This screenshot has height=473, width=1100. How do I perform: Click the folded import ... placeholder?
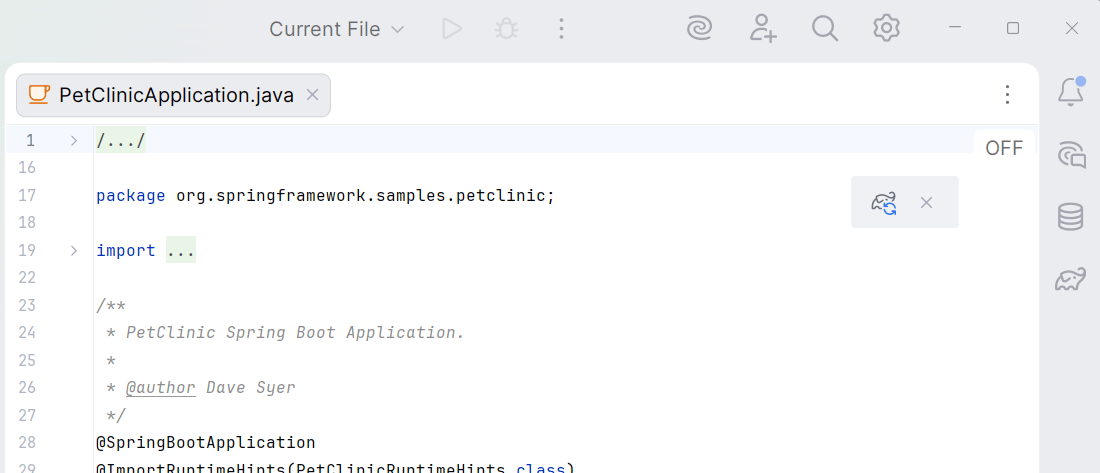181,251
